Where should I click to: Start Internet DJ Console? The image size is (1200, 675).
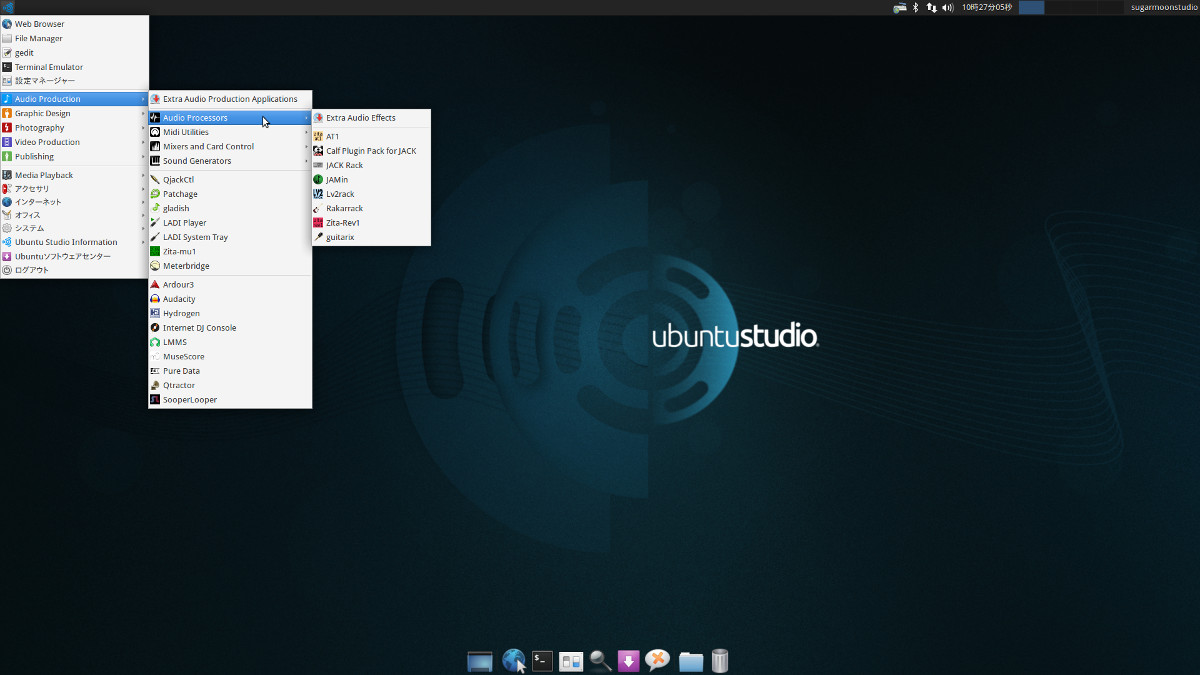[230, 327]
